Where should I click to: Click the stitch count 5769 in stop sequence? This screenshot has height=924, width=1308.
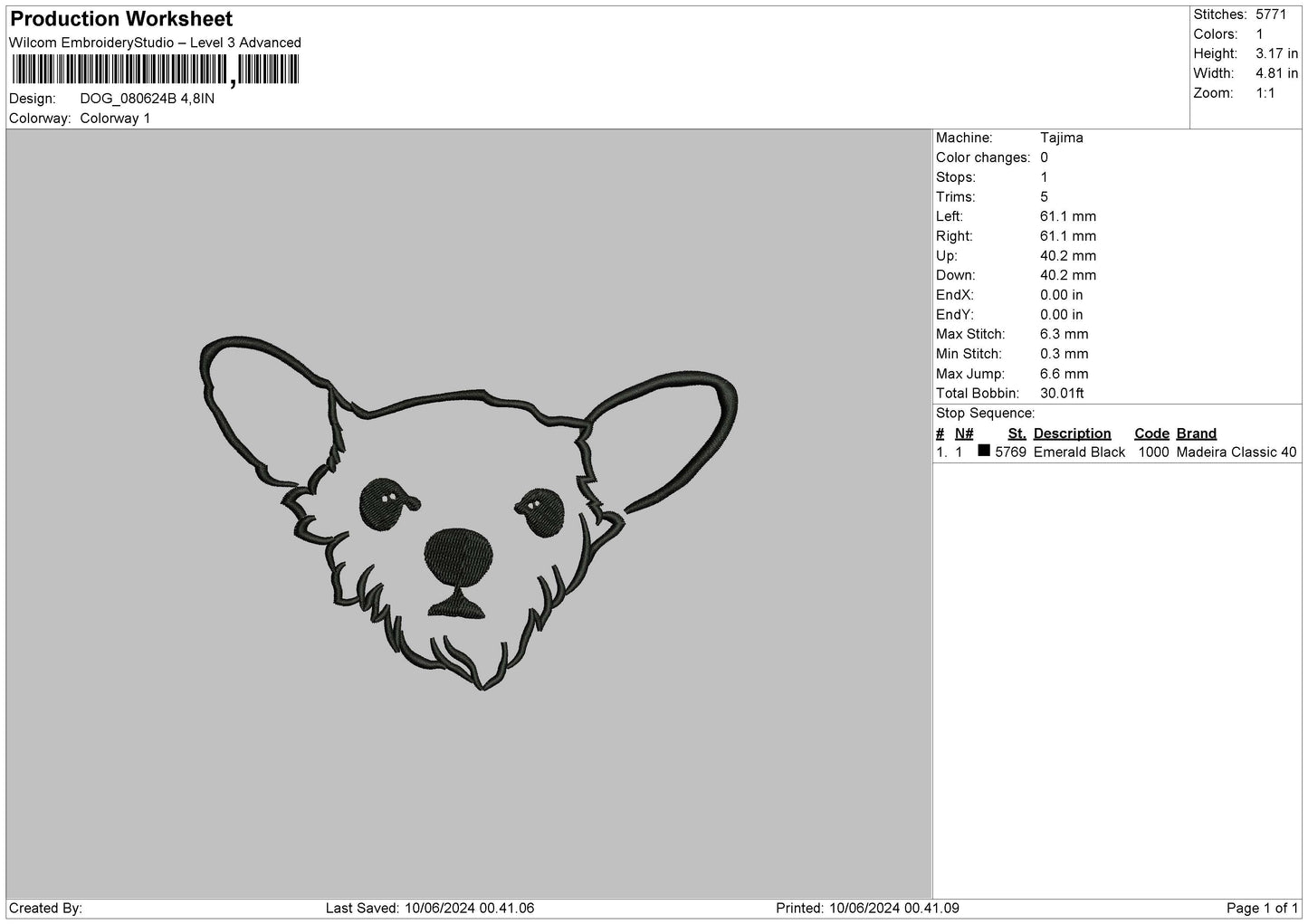pos(1010,452)
